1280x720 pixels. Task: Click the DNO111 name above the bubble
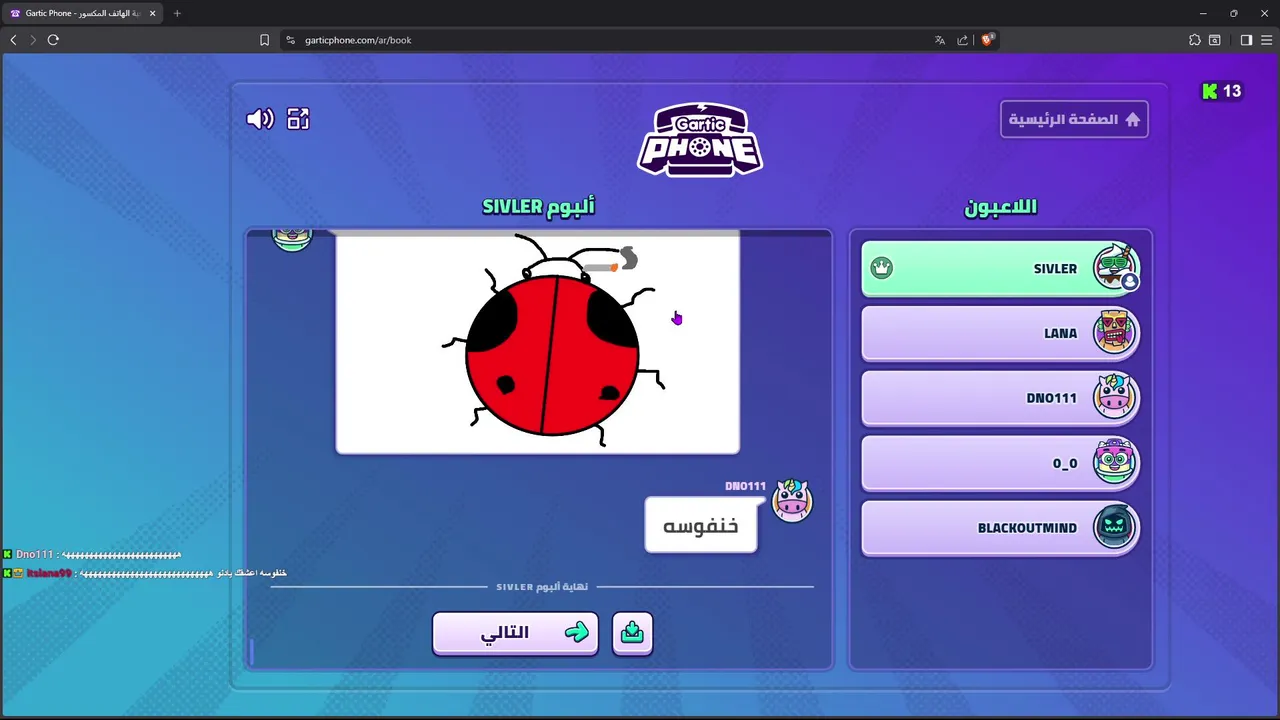(x=745, y=486)
